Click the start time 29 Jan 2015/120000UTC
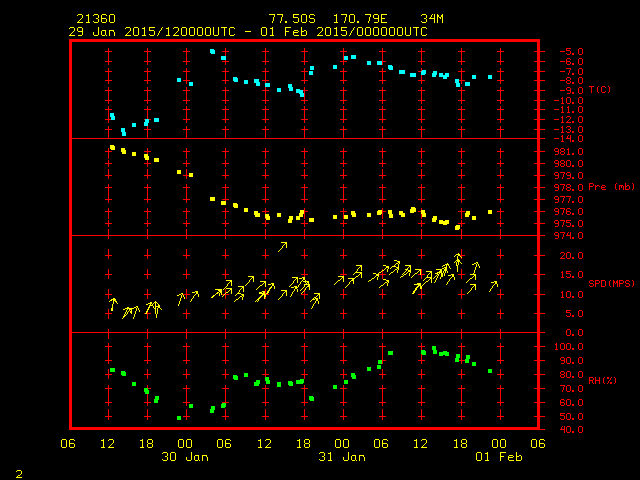Screen dimensions: 640x480 click(x=152, y=32)
